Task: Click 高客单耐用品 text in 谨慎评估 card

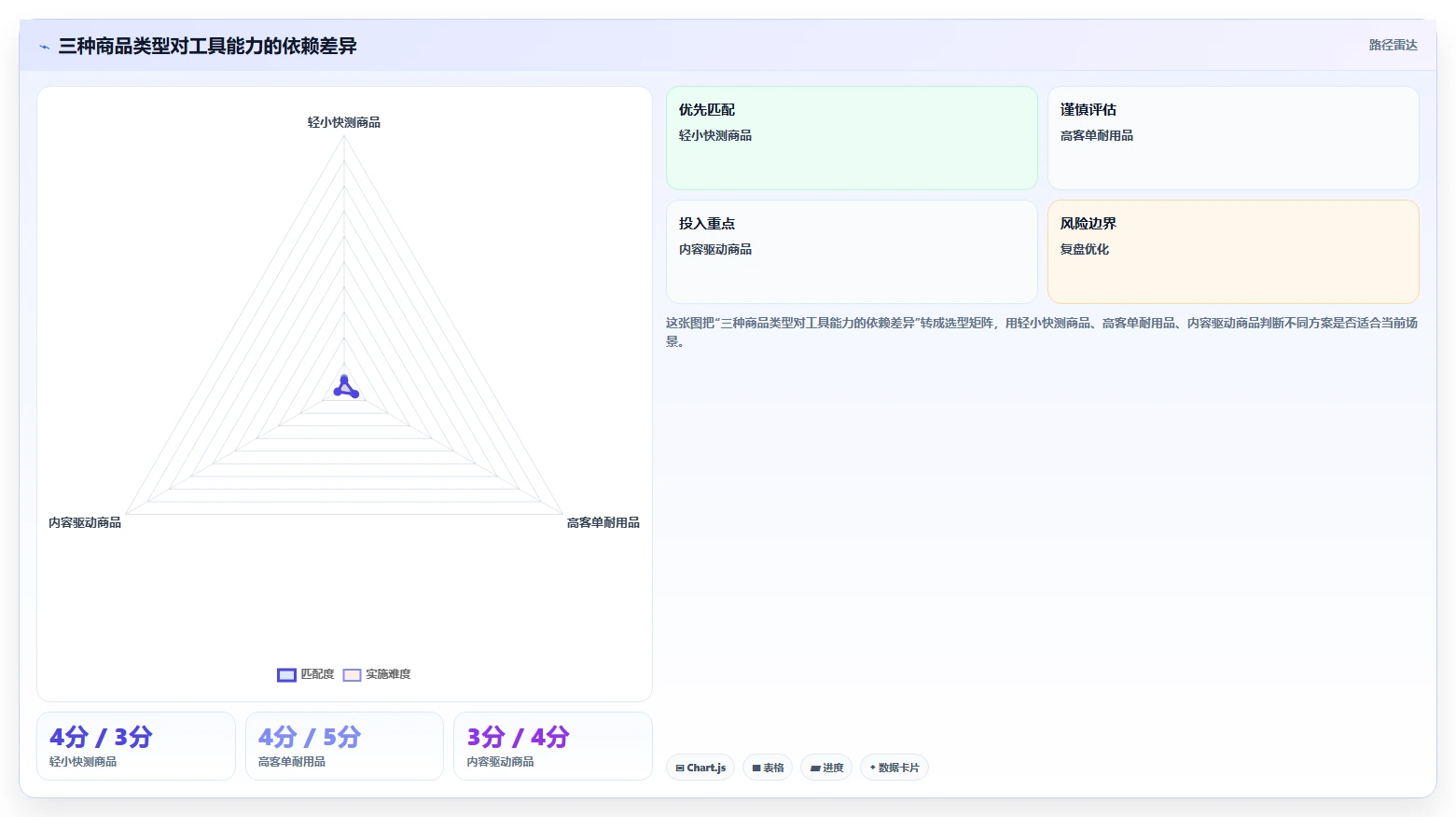Action: pos(1097,136)
